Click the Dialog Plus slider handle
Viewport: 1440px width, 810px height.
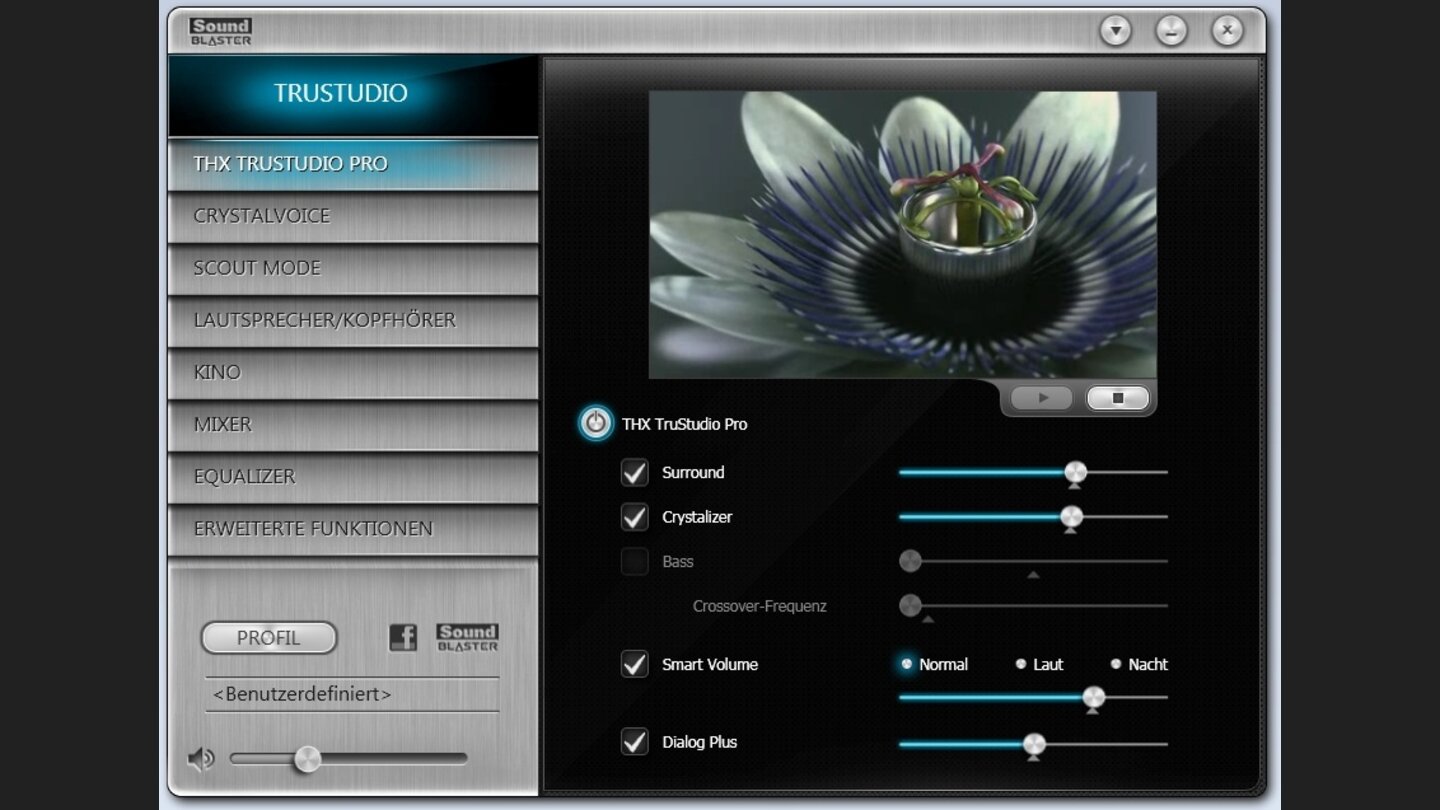pos(1034,744)
